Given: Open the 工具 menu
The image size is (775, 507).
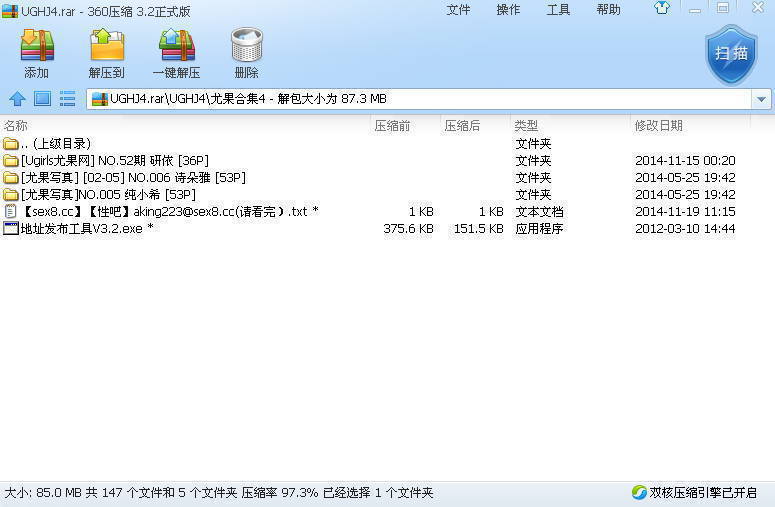Looking at the screenshot, I should click(x=559, y=10).
